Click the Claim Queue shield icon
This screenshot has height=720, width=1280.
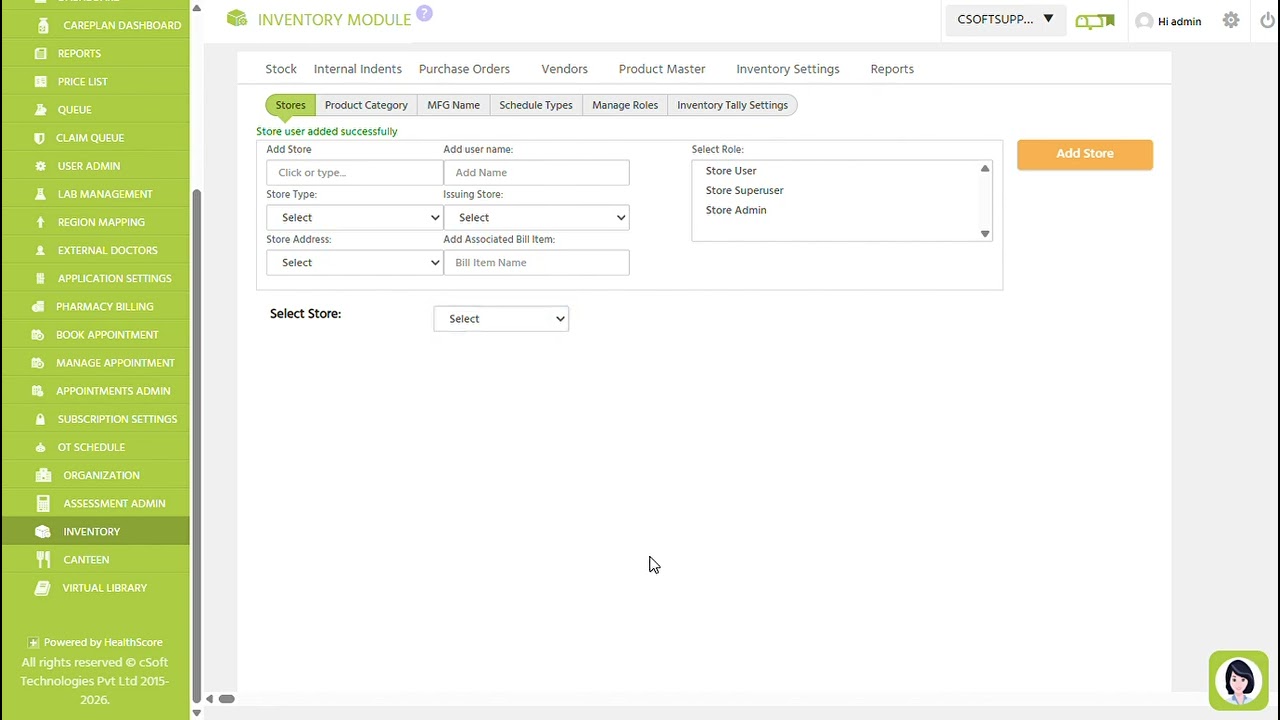click(x=40, y=137)
